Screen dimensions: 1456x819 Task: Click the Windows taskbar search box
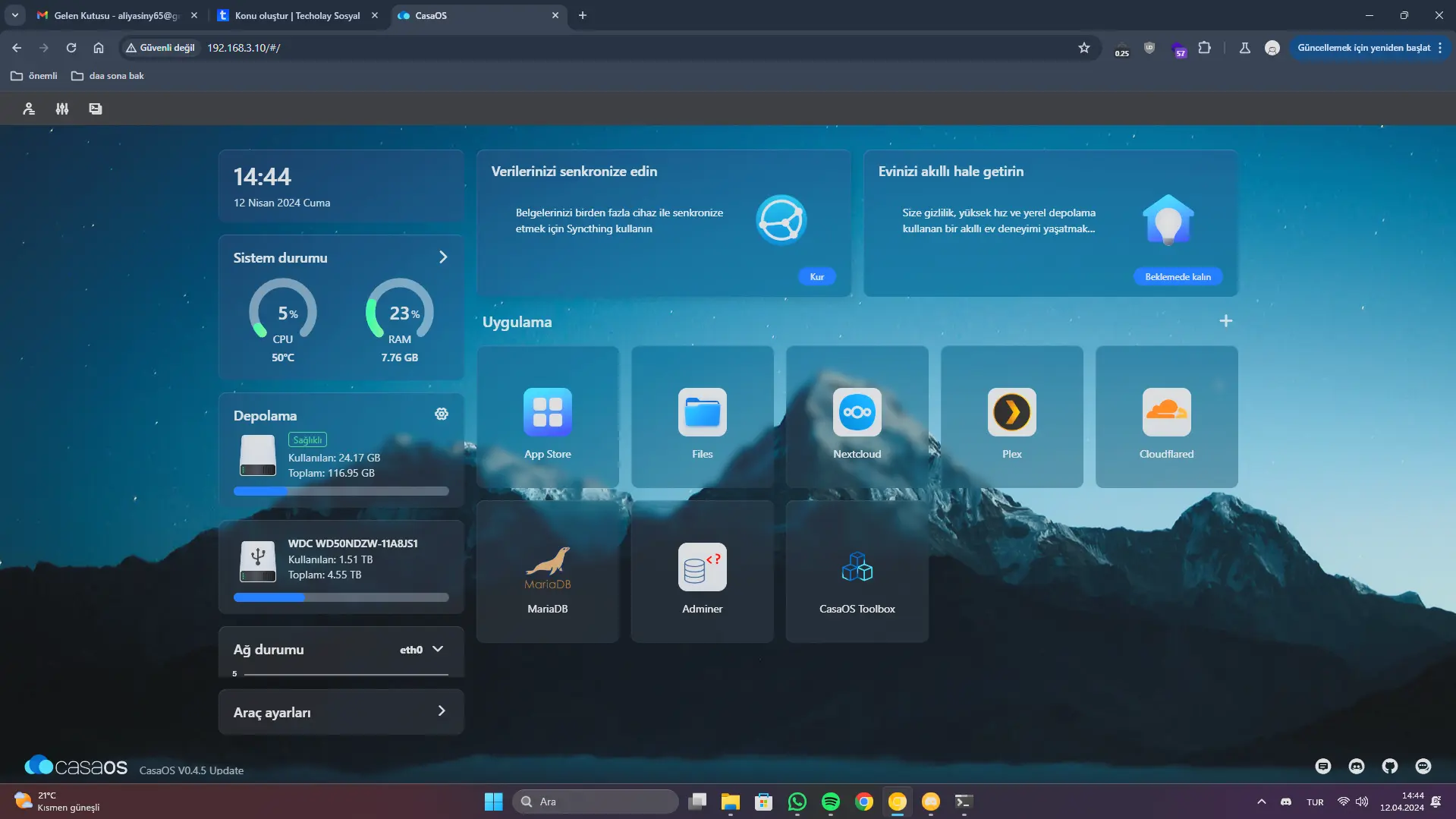pos(596,802)
